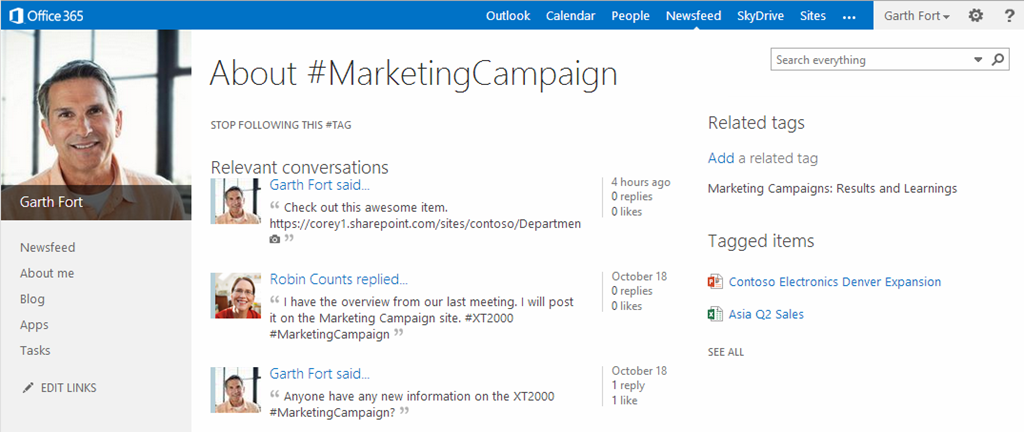The width and height of the screenshot is (1024, 432).
Task: Click the Garth Fort name caption on the photo
Action: click(x=51, y=202)
